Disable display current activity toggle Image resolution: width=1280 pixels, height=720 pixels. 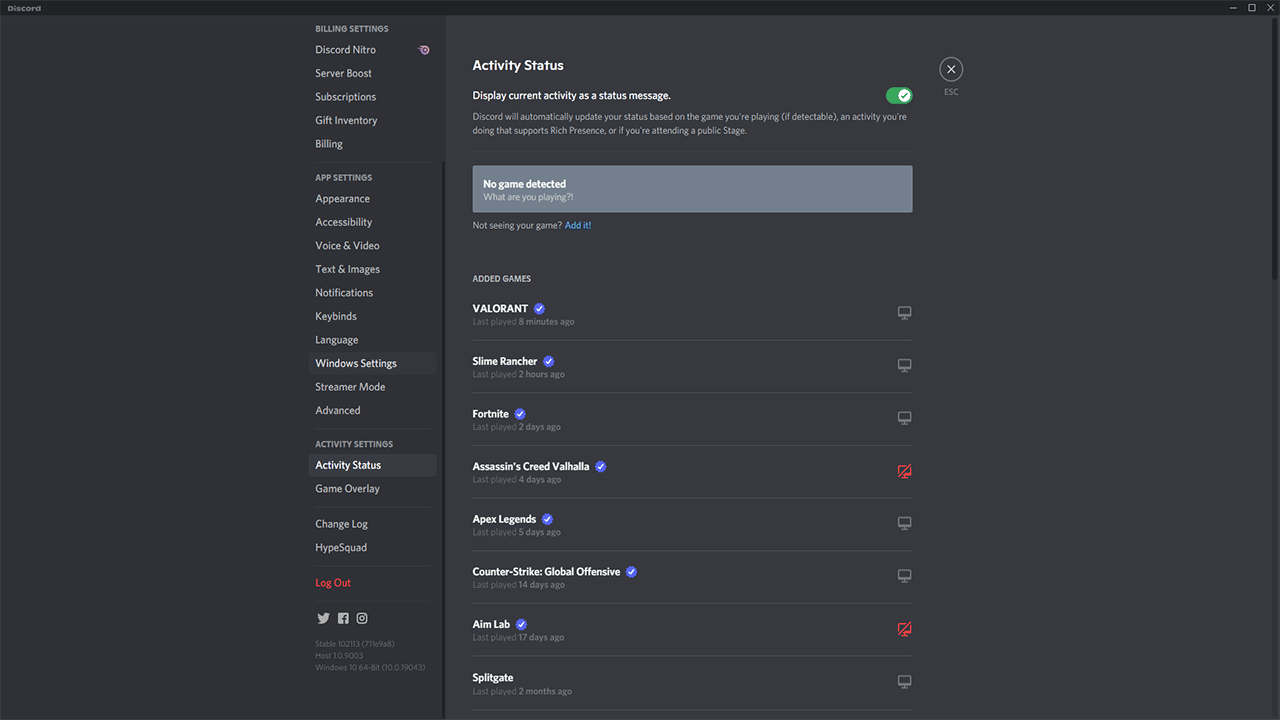pyautogui.click(x=899, y=96)
